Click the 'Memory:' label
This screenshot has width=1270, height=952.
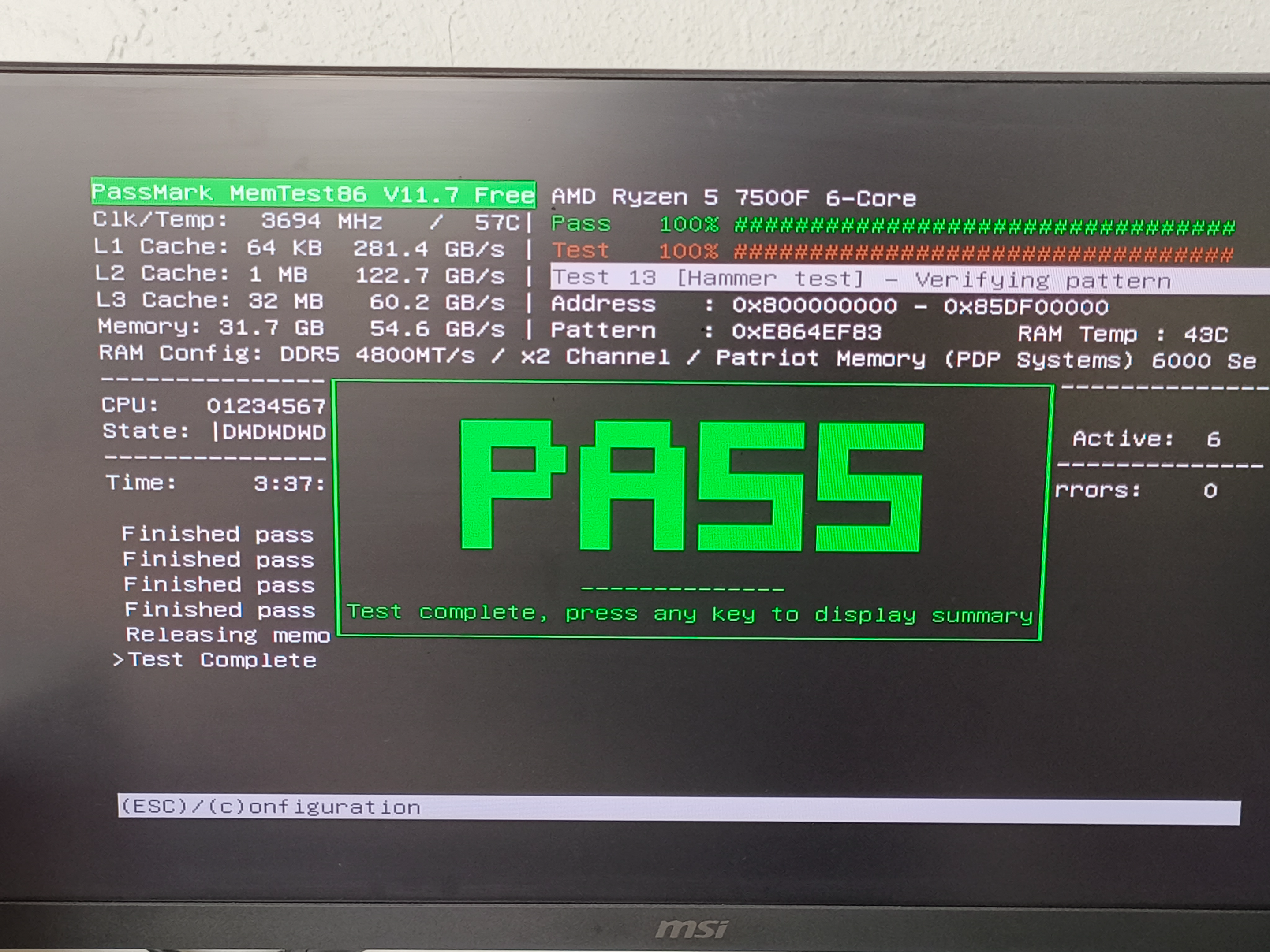tap(149, 327)
